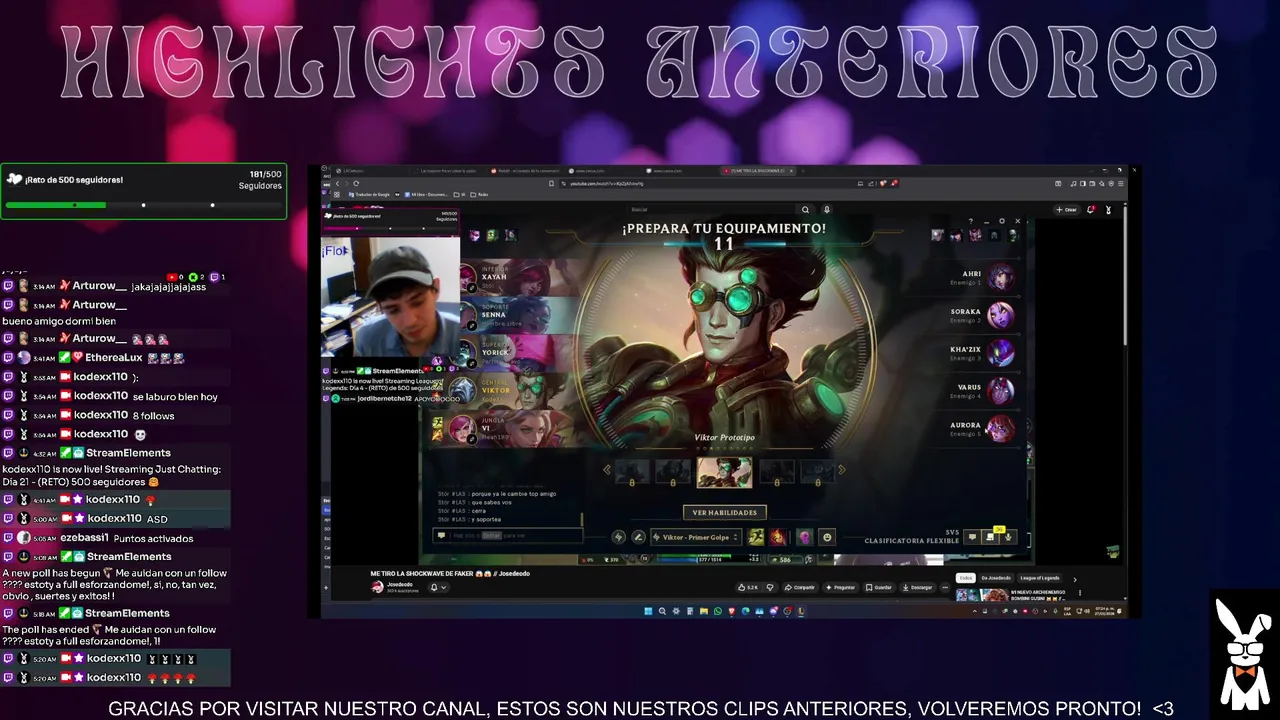Image resolution: width=1280 pixels, height=720 pixels.
Task: Click the Descargar download button
Action: pos(916,587)
